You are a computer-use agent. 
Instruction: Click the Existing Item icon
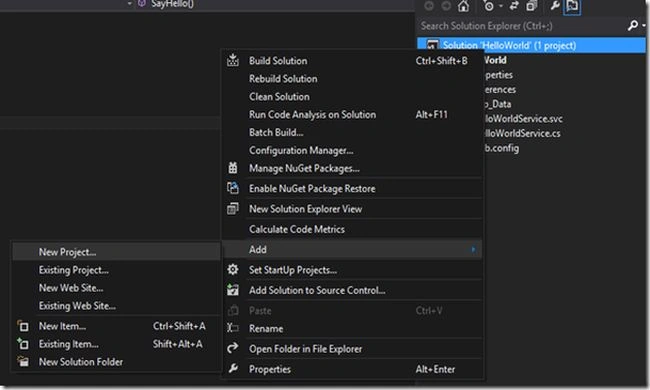(x=23, y=344)
